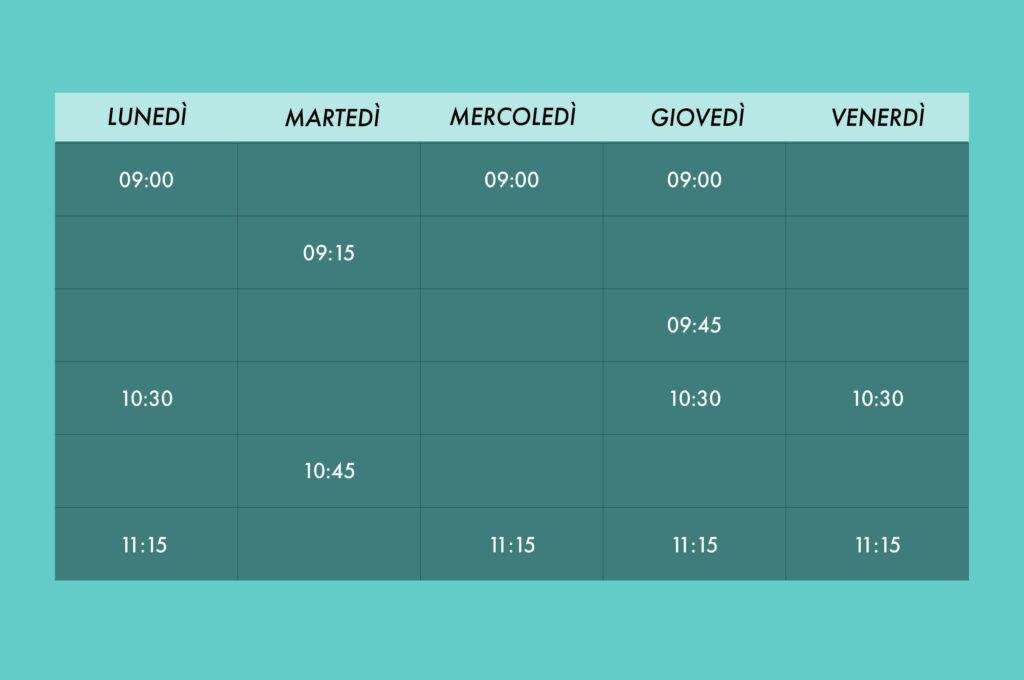Select the MARTEDÌ column header
The height and width of the screenshot is (680, 1024).
(x=332, y=118)
